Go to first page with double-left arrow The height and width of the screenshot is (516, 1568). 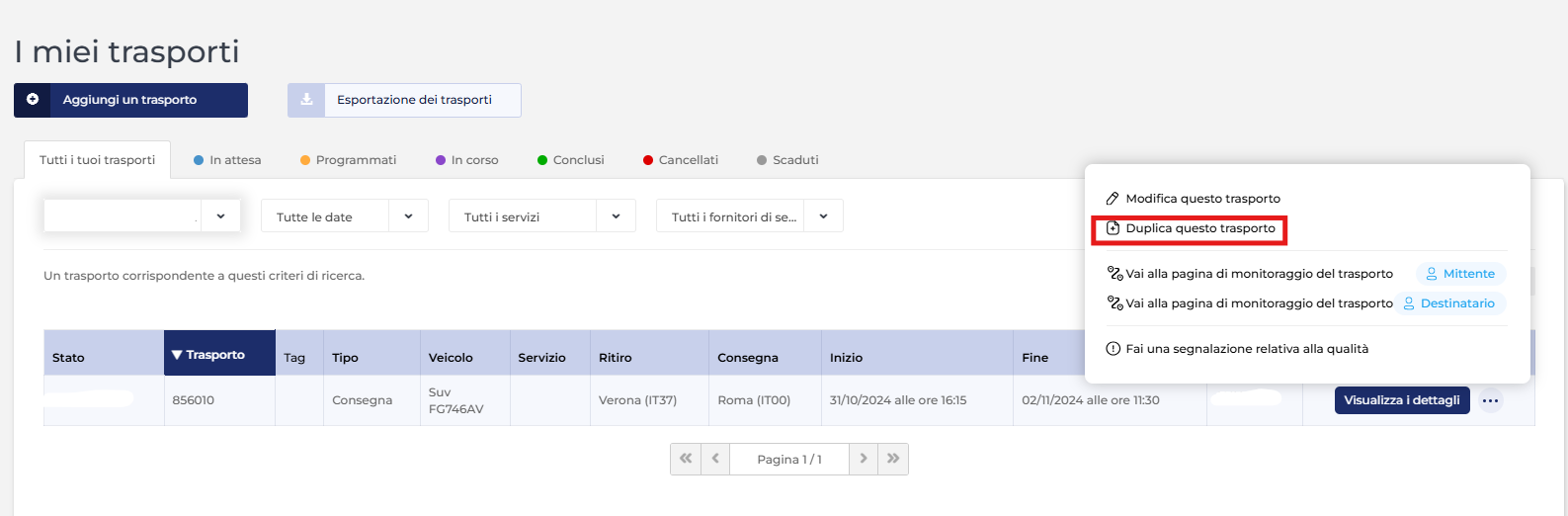[686, 459]
